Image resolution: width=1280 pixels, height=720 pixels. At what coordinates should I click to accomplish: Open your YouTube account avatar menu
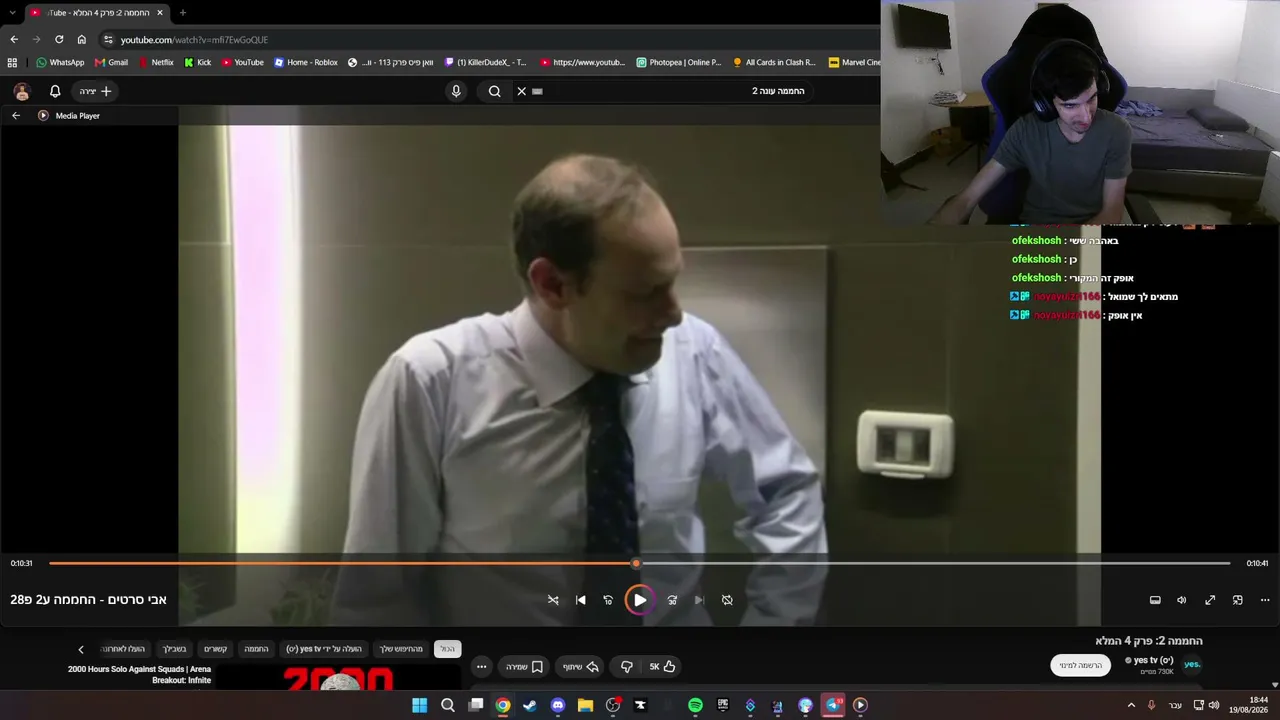22,91
